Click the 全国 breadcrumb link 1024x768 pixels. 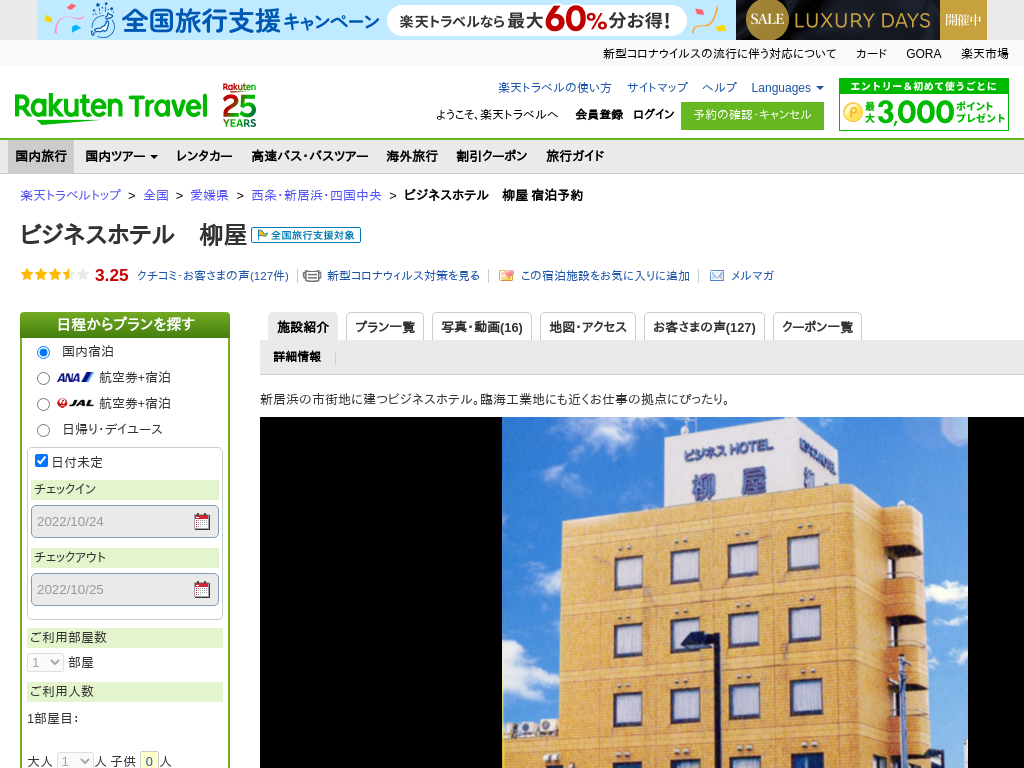click(x=156, y=195)
